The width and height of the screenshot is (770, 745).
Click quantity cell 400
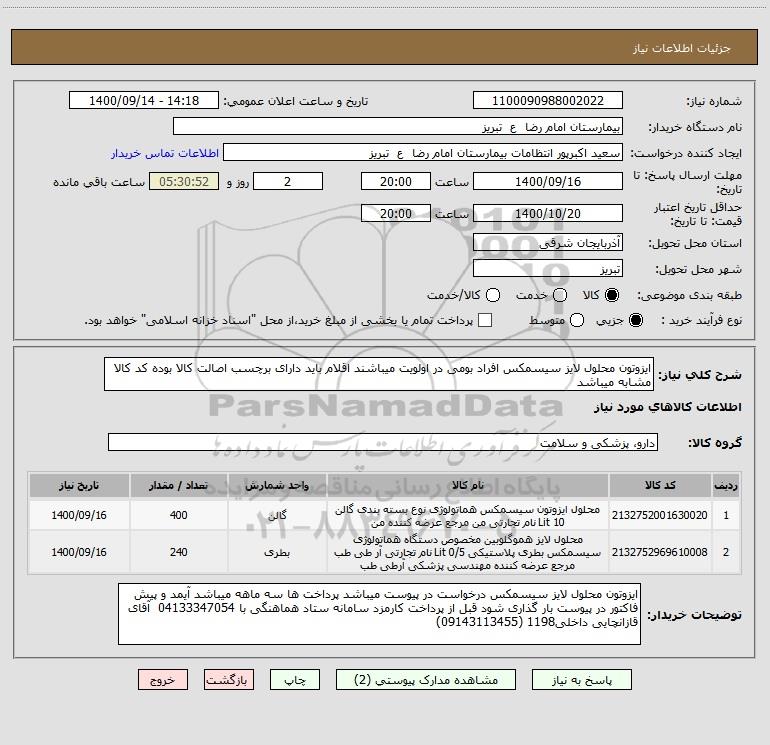click(x=178, y=515)
